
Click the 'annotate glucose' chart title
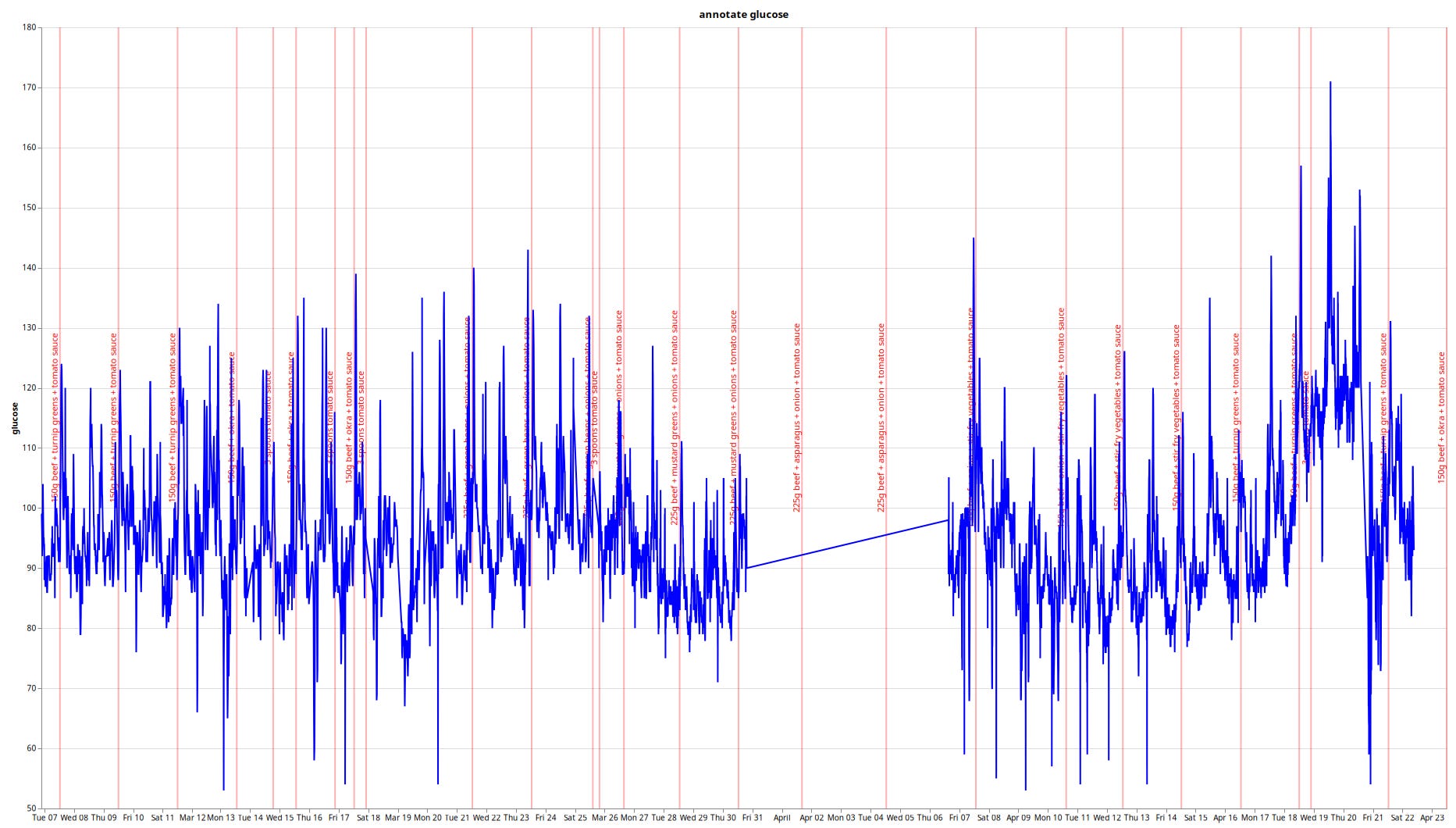point(743,14)
